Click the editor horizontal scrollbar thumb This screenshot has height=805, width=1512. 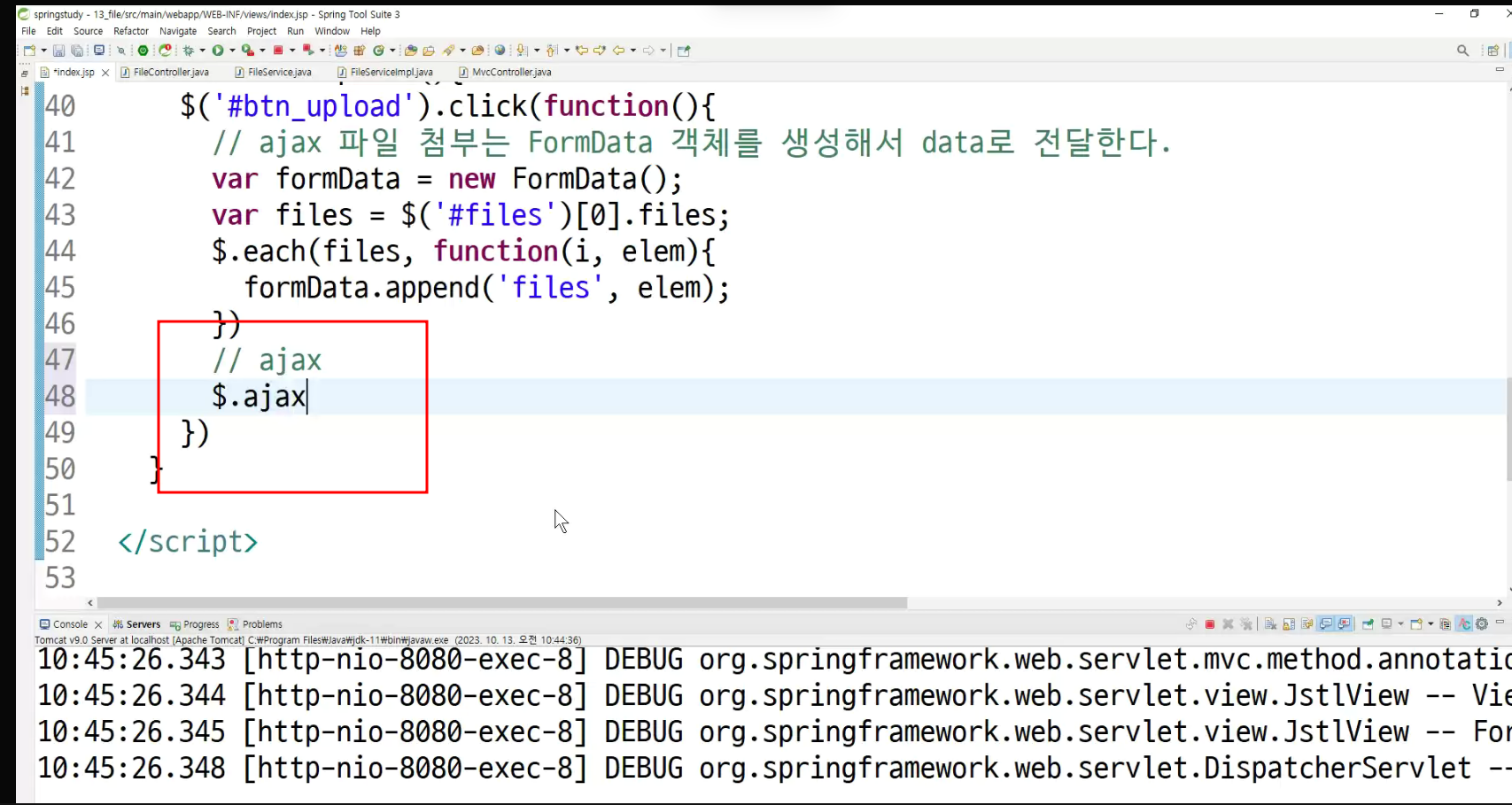coord(502,602)
